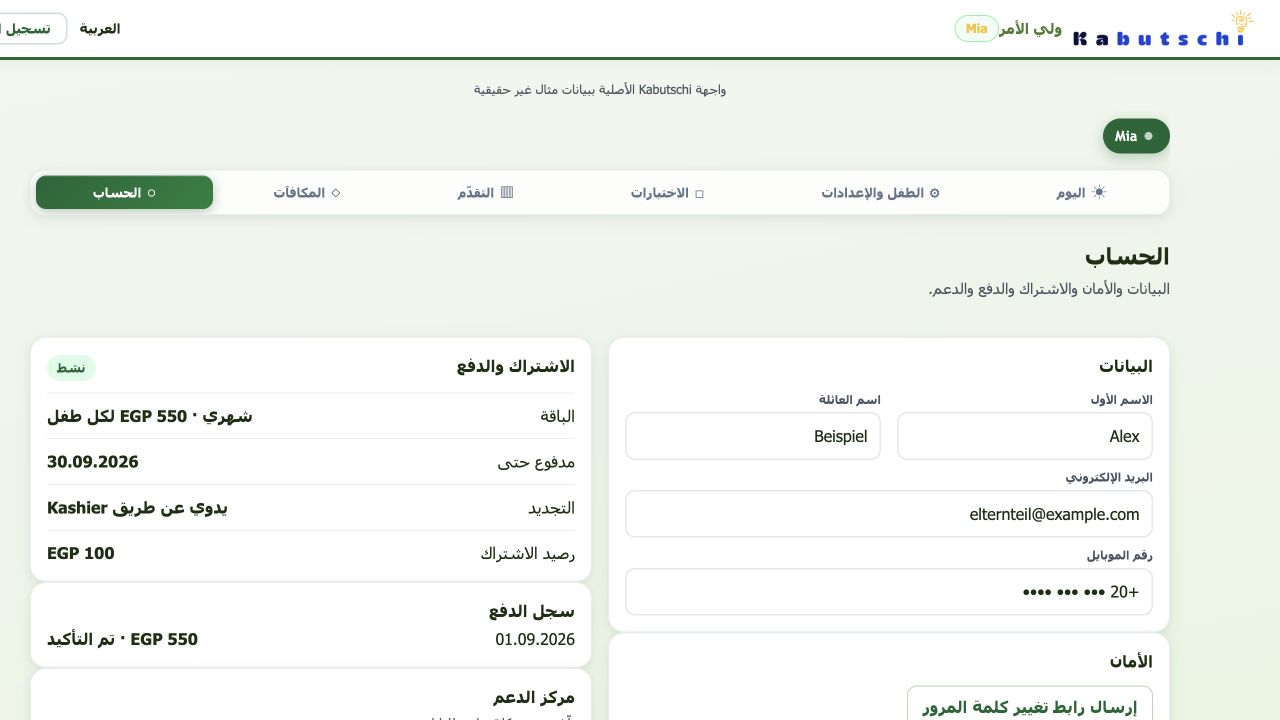This screenshot has width=1280, height=720.
Task: Click the bars icon on التقدّم tab
Action: point(507,192)
